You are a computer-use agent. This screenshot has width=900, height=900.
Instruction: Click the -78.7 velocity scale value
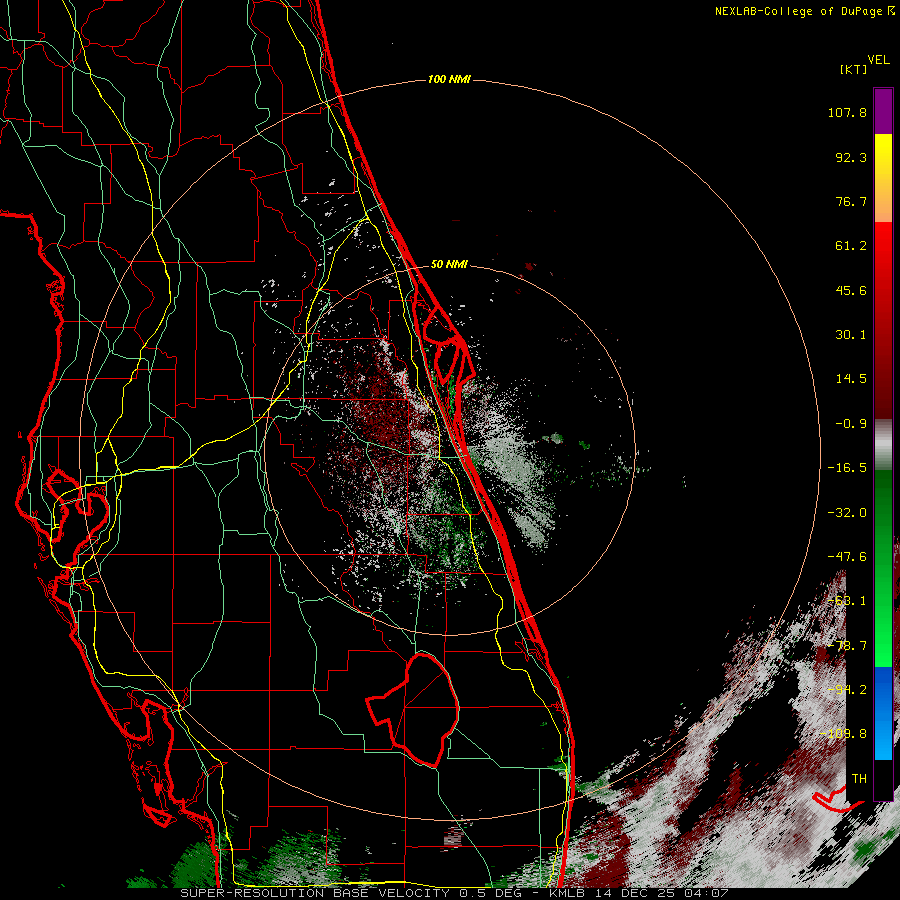click(847, 646)
